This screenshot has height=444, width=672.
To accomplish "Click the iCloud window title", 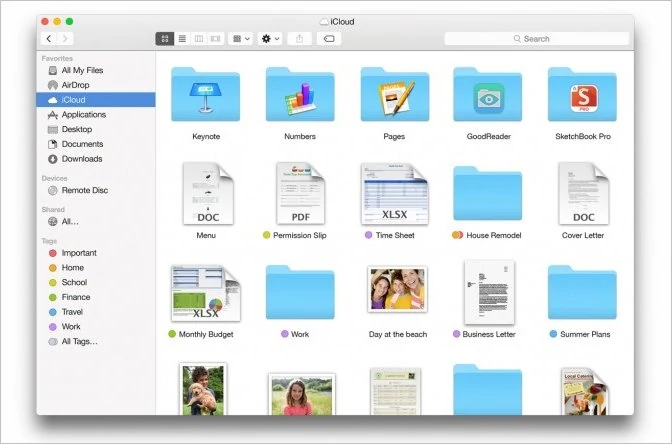I will coord(342,22).
